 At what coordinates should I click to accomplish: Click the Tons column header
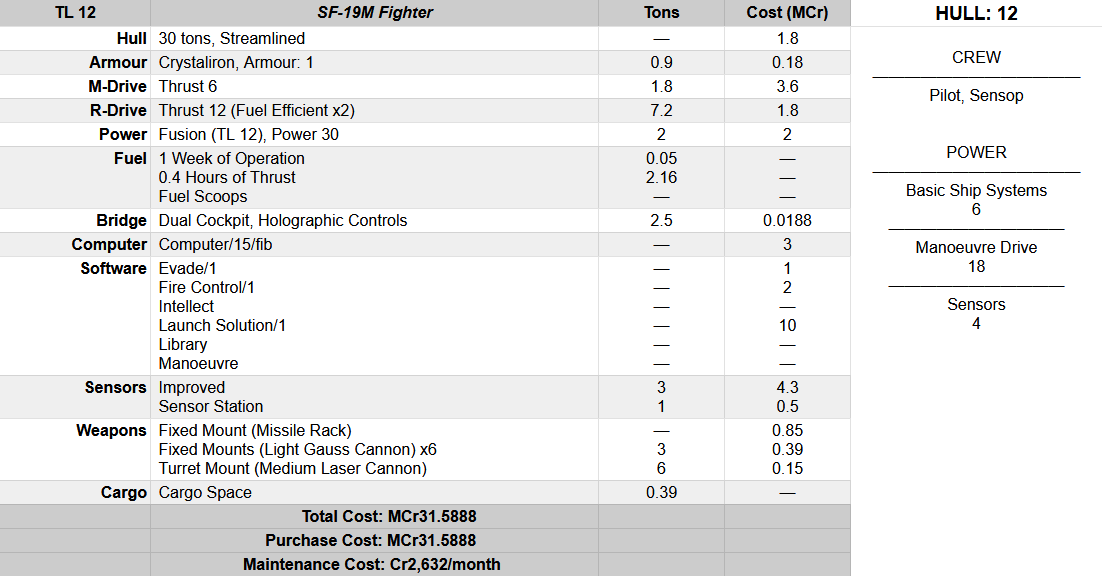click(x=661, y=13)
